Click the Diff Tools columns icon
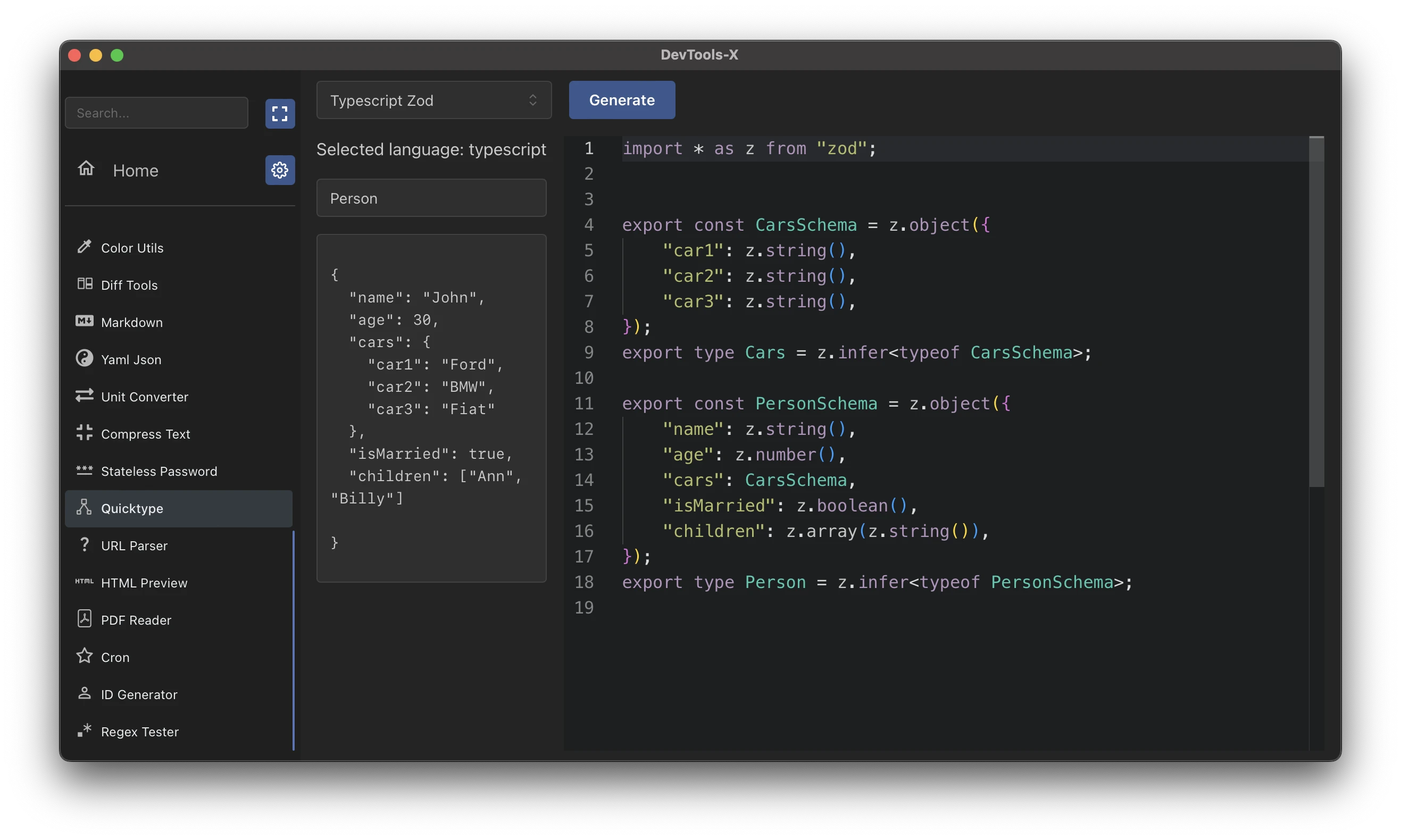The height and width of the screenshot is (840, 1401). tap(85, 284)
